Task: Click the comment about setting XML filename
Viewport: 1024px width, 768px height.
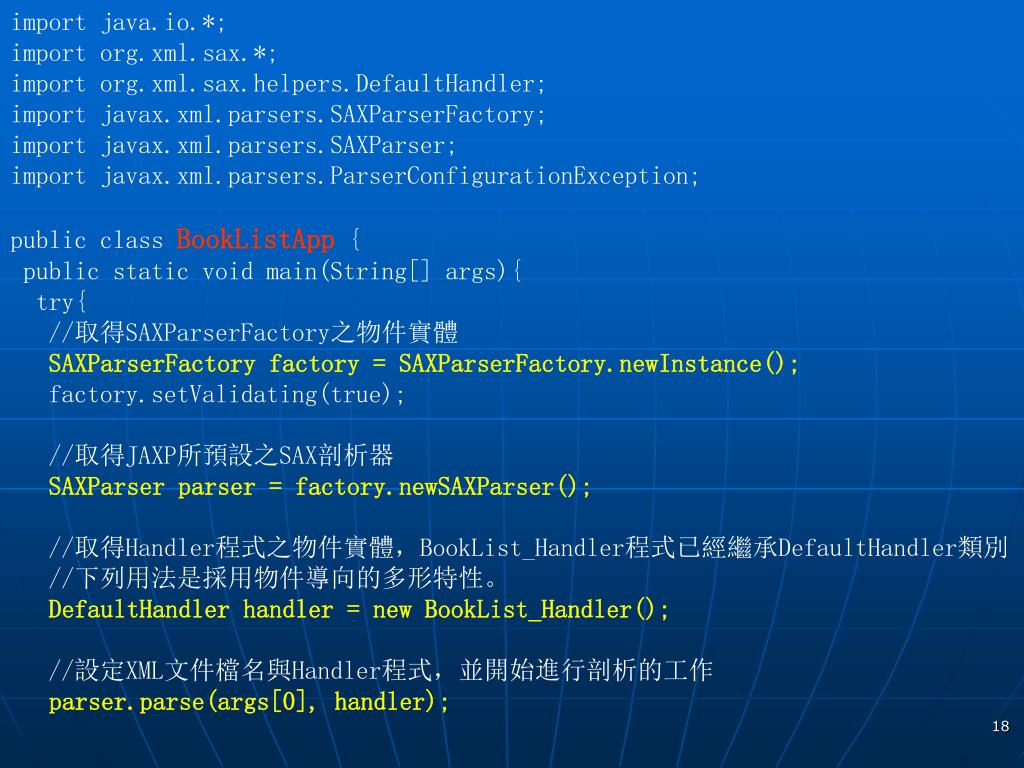Action: [380, 670]
